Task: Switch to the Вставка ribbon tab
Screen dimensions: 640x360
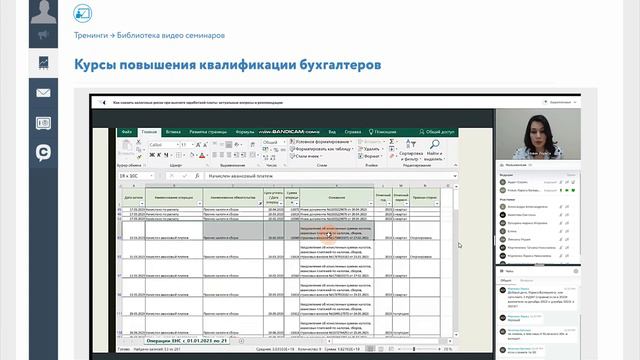Action: pos(173,132)
